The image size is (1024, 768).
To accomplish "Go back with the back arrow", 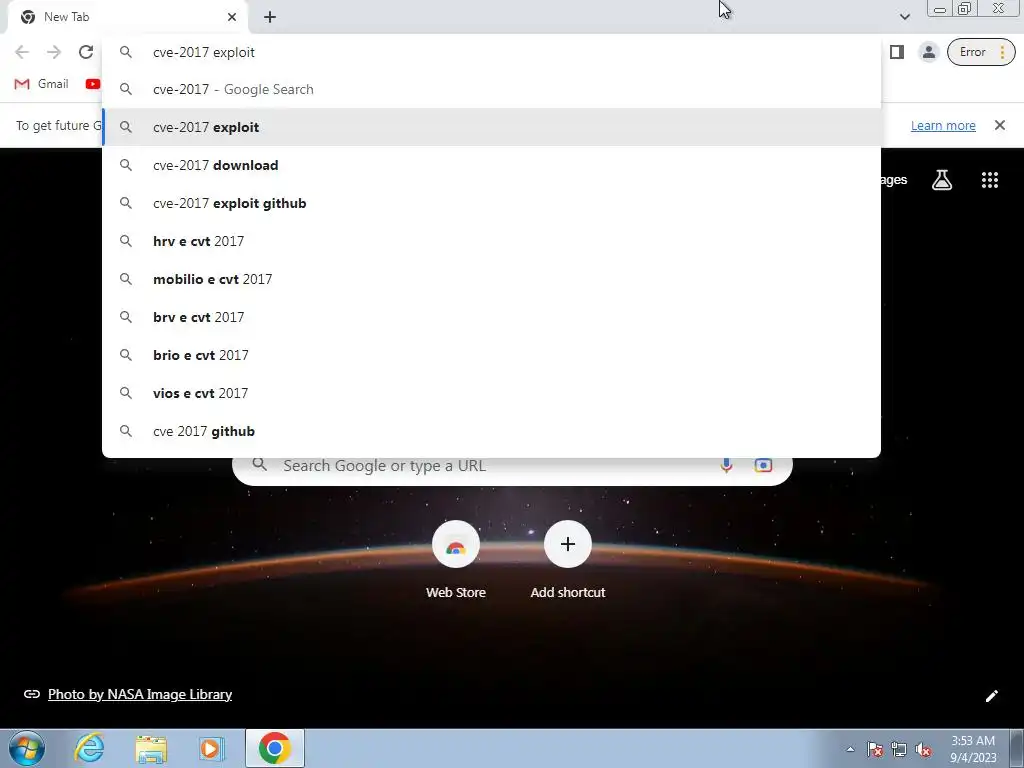I will click(x=22, y=52).
